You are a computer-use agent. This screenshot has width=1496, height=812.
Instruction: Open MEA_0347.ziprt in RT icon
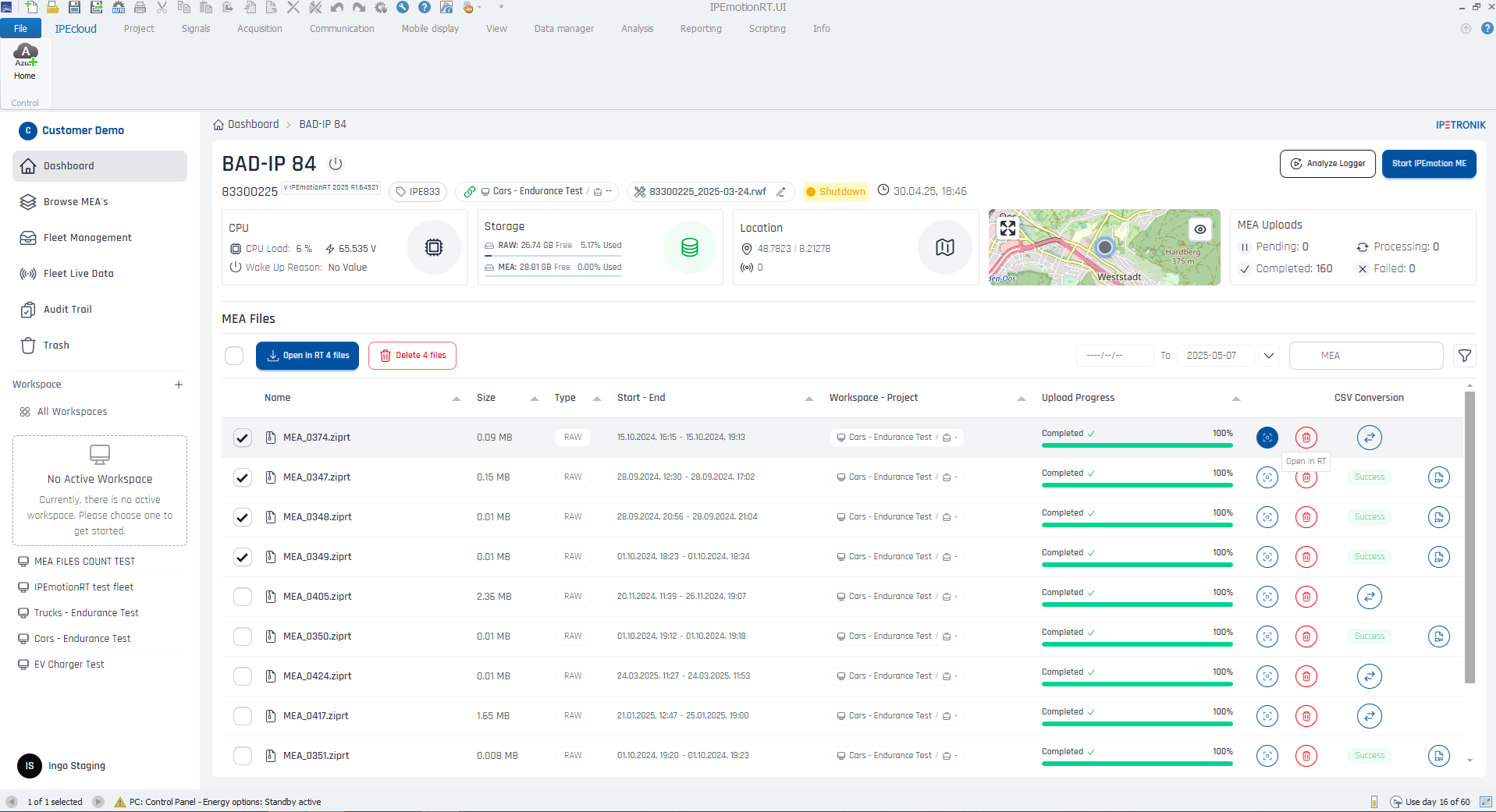[1267, 477]
